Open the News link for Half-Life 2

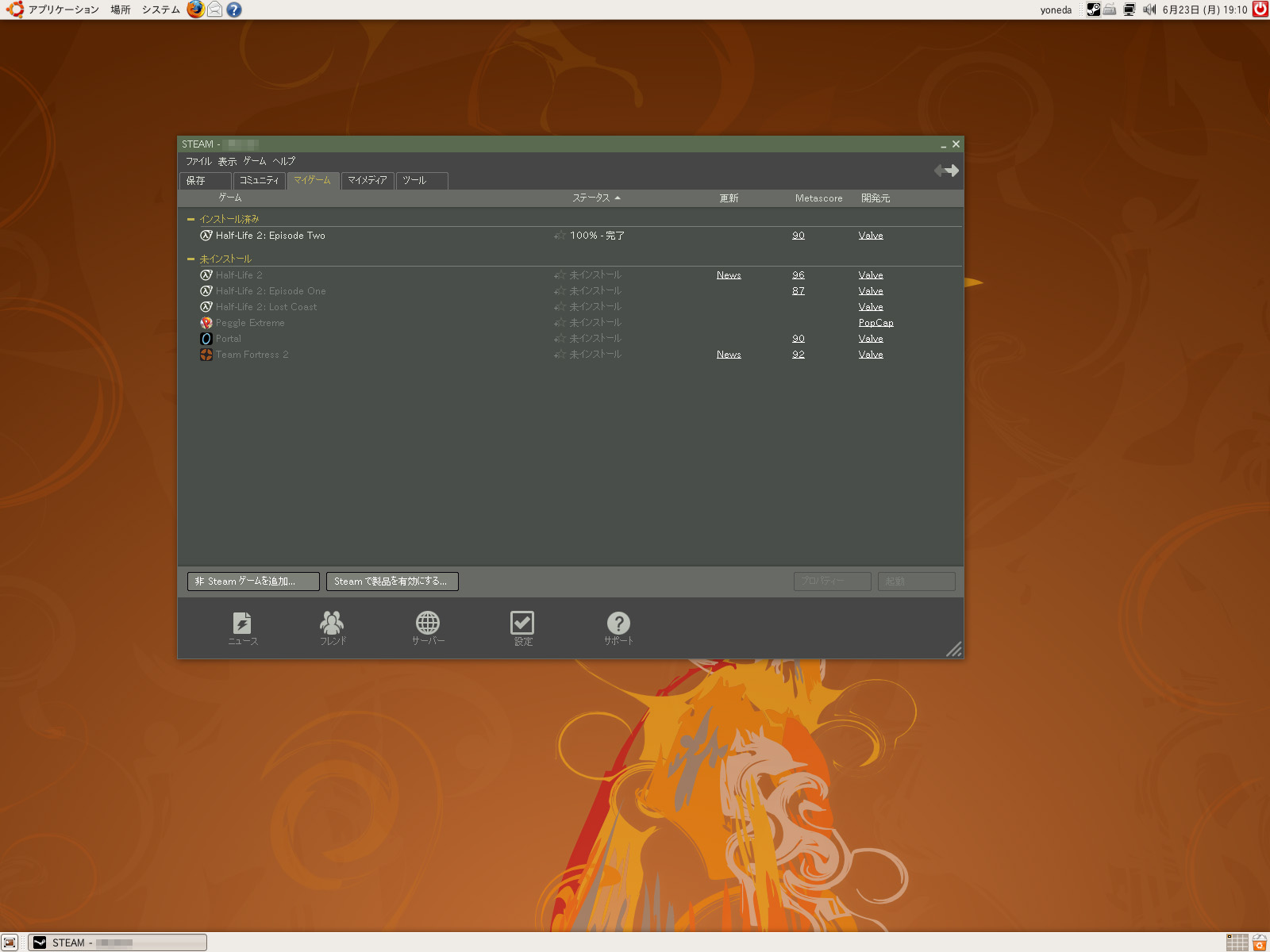click(x=729, y=275)
